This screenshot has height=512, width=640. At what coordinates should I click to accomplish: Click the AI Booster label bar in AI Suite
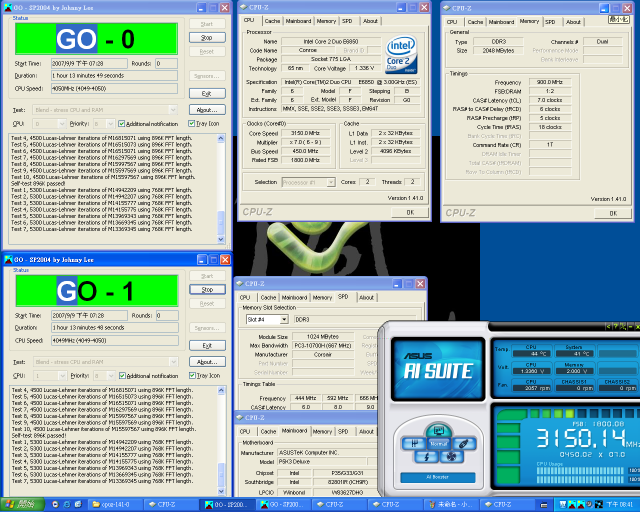(x=438, y=477)
